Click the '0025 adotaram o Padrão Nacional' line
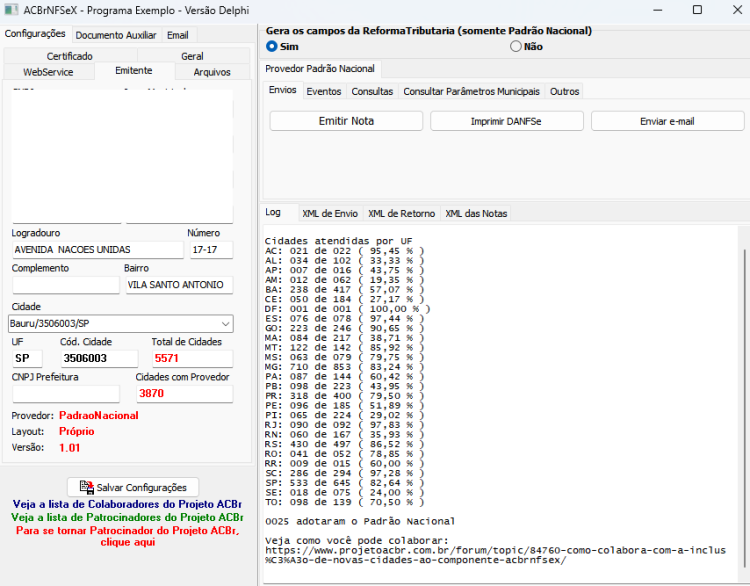This screenshot has width=750, height=586. point(360,521)
